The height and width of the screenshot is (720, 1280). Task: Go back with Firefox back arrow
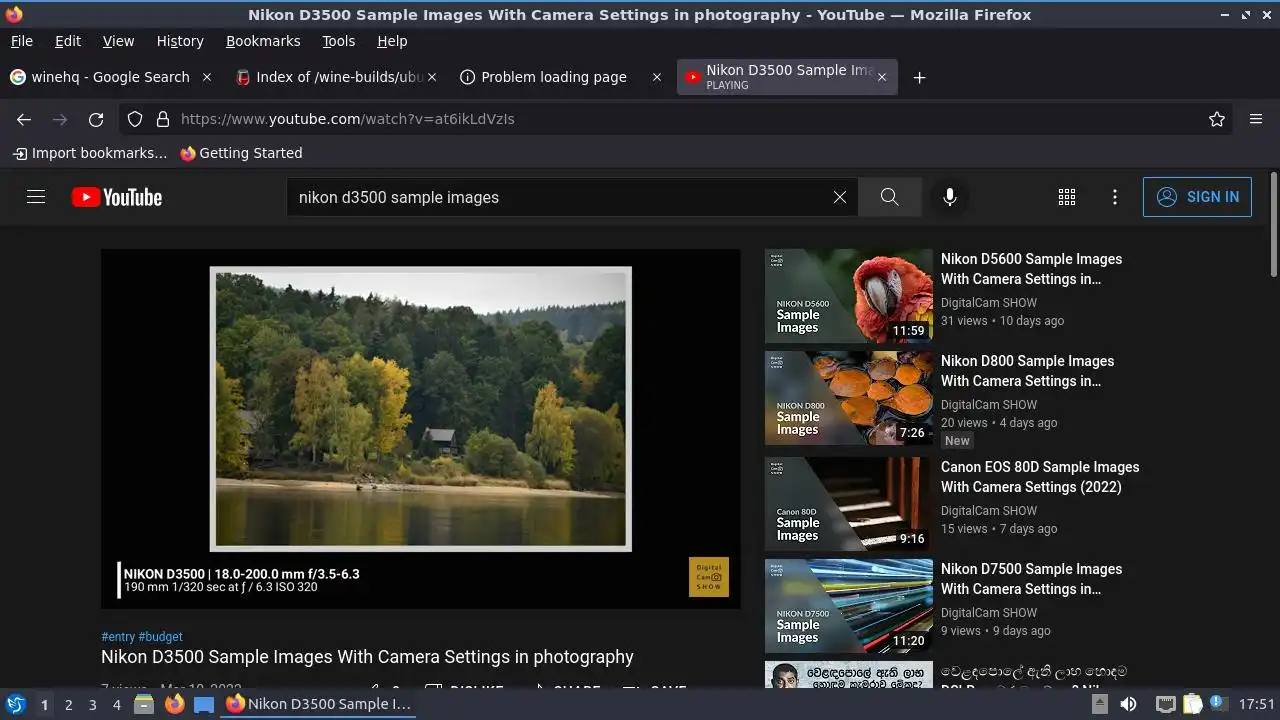[x=24, y=119]
